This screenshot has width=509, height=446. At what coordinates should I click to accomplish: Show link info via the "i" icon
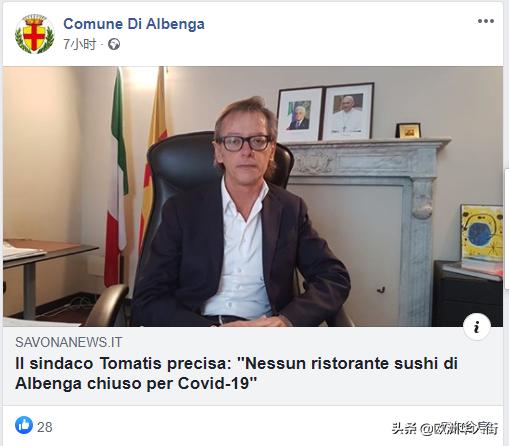pos(477,327)
